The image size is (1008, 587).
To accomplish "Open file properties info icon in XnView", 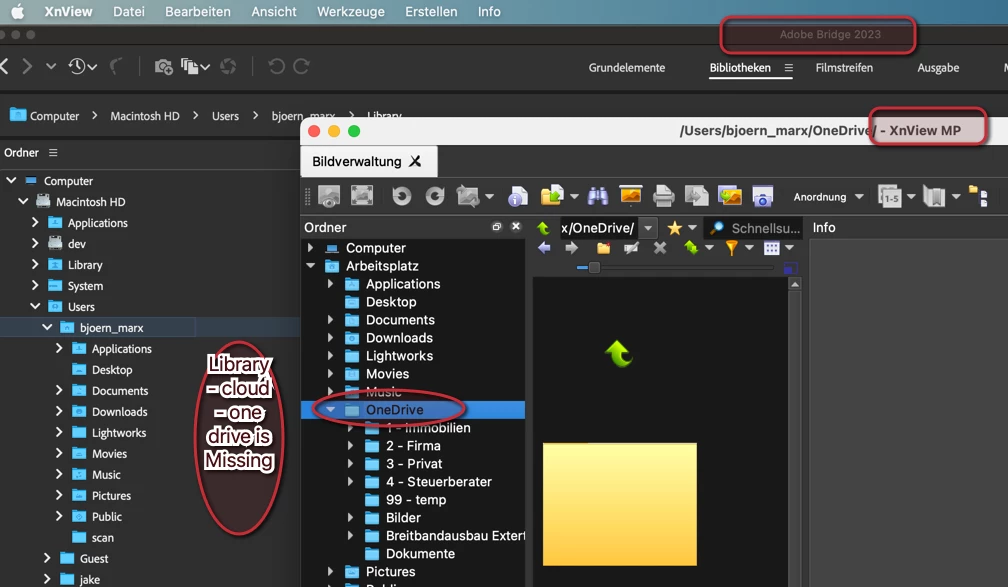I will click(x=518, y=196).
